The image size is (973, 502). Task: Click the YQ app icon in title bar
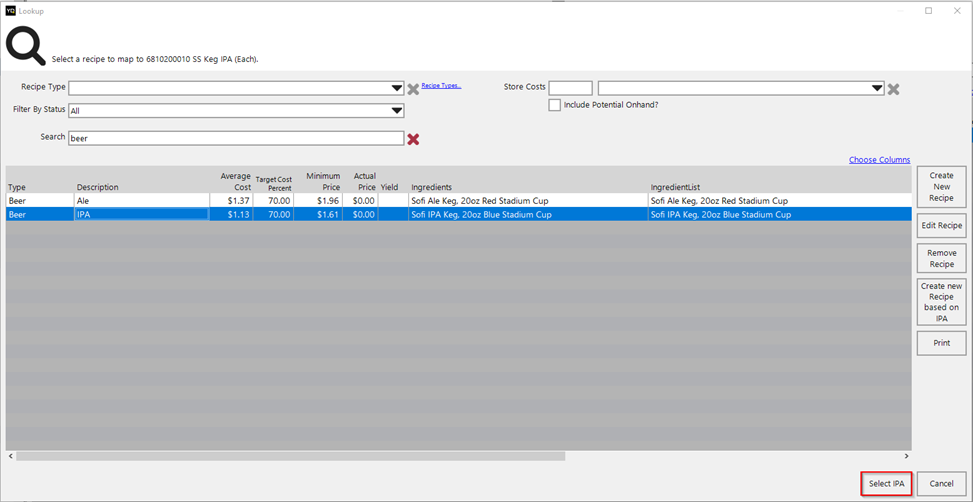(10, 11)
